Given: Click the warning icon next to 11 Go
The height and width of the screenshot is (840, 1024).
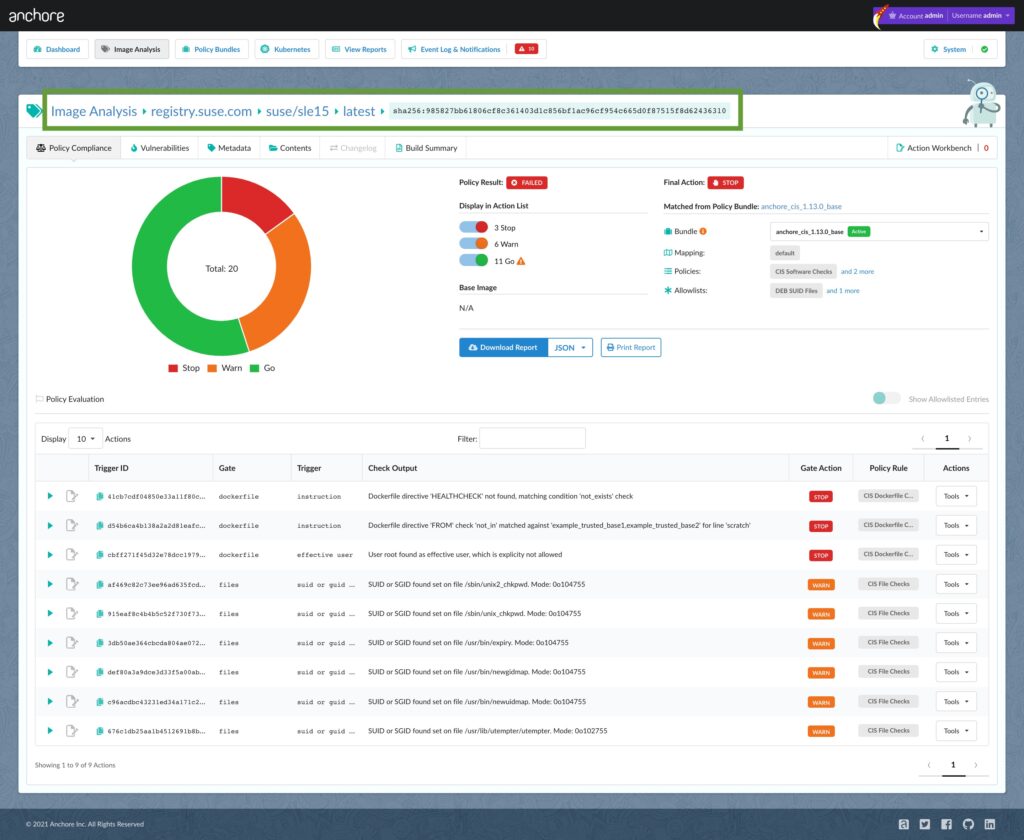Looking at the screenshot, I should (521, 261).
